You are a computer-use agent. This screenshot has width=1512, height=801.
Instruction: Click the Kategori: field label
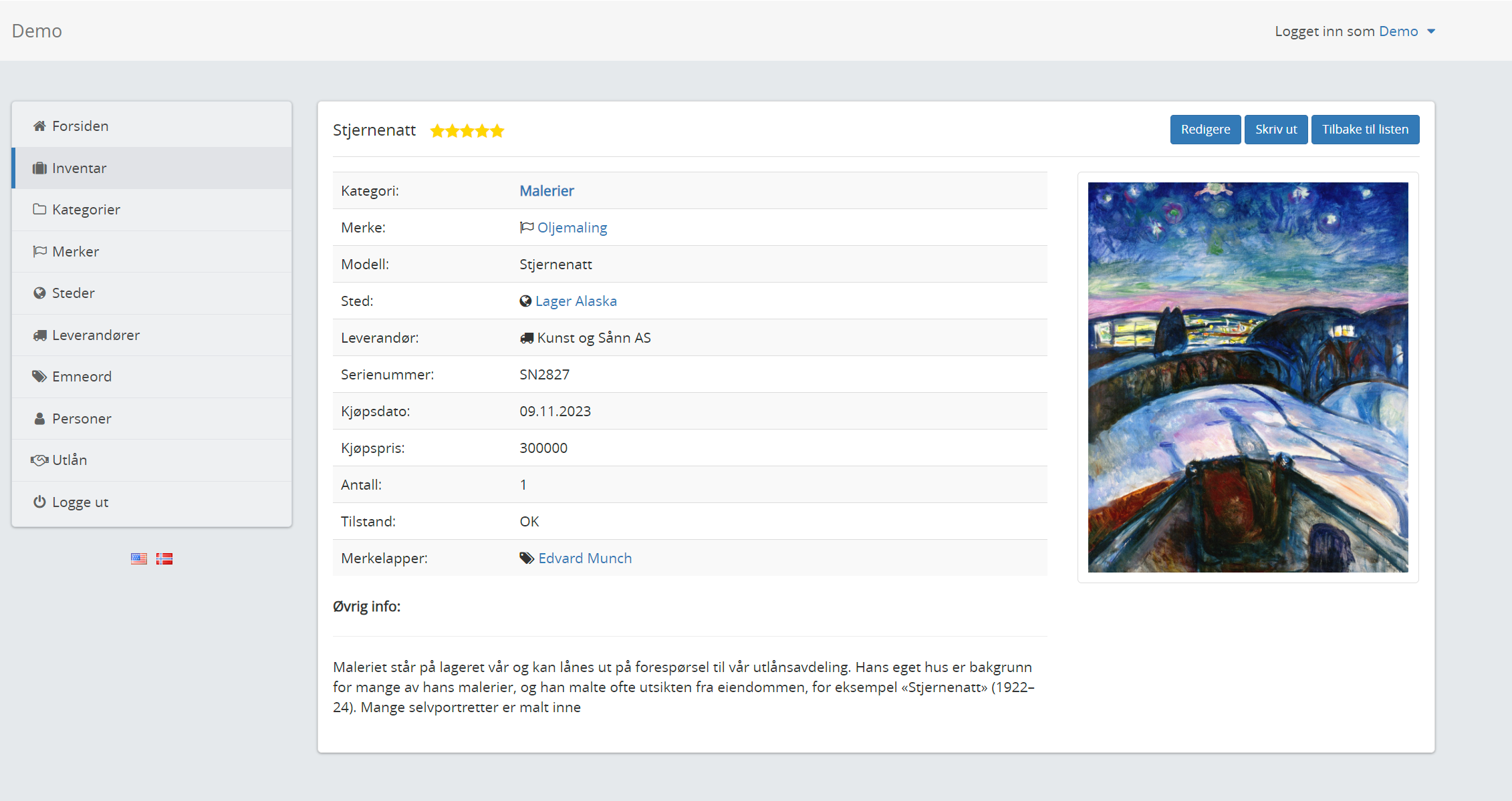coord(370,191)
